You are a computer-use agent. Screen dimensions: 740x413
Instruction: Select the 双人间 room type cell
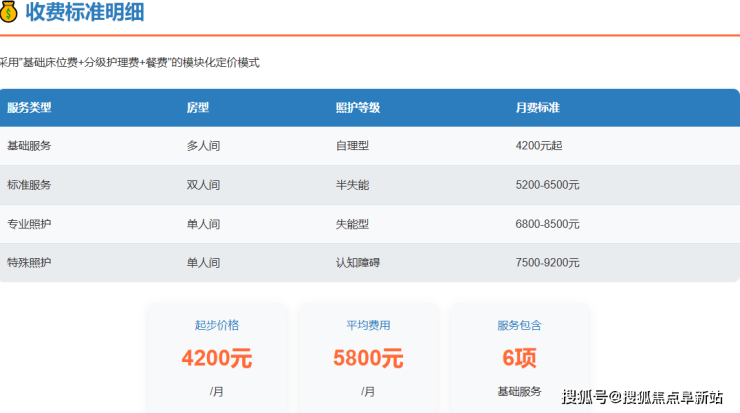click(x=203, y=185)
